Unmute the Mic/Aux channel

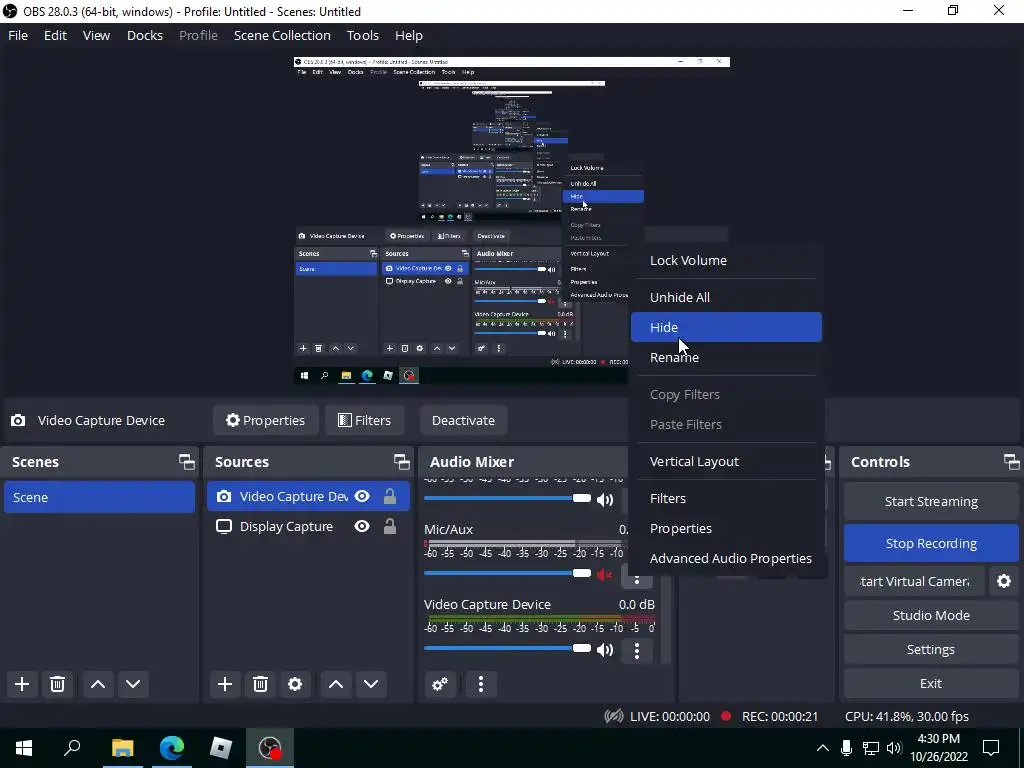click(605, 575)
